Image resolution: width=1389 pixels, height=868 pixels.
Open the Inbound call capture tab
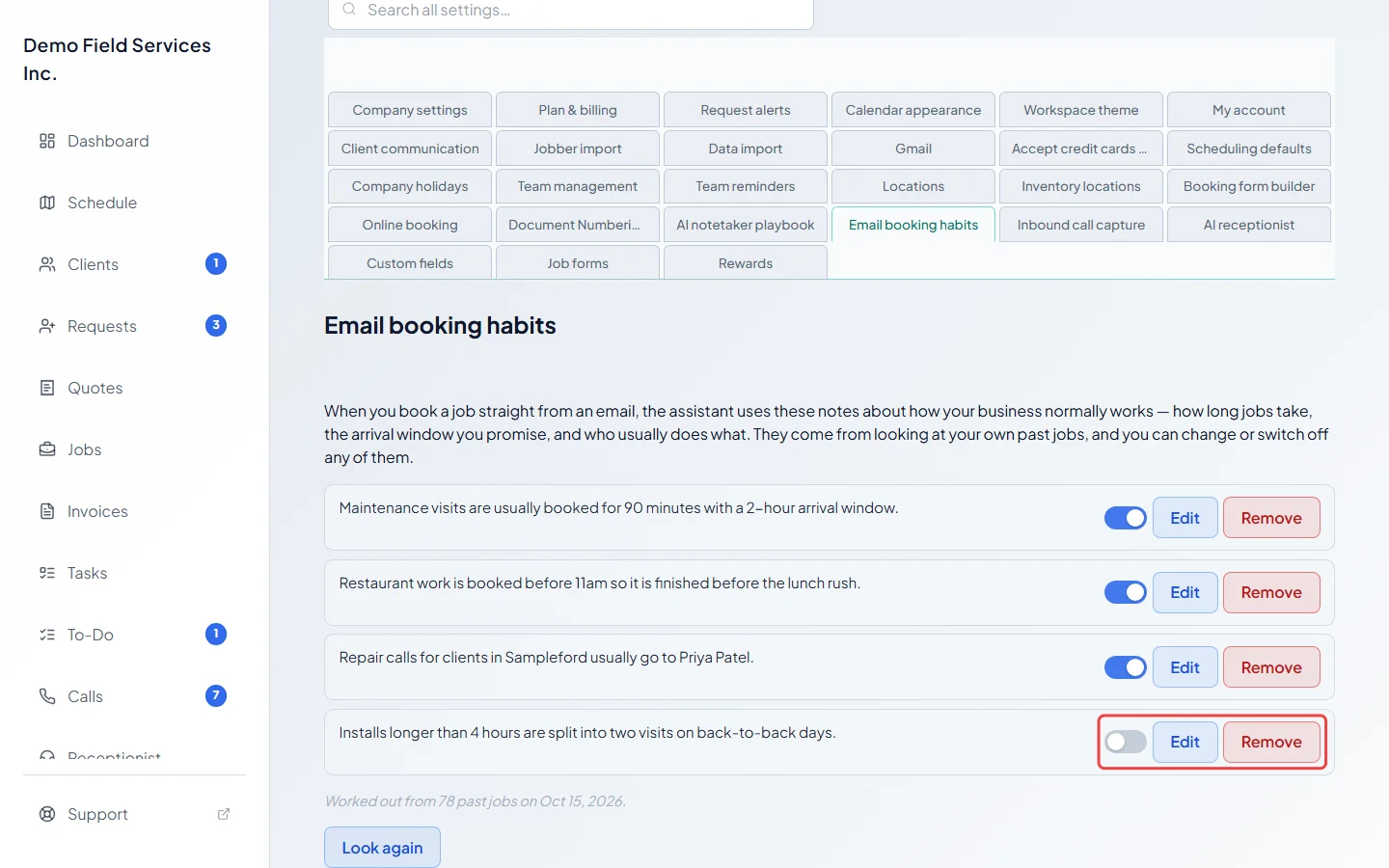pos(1081,225)
